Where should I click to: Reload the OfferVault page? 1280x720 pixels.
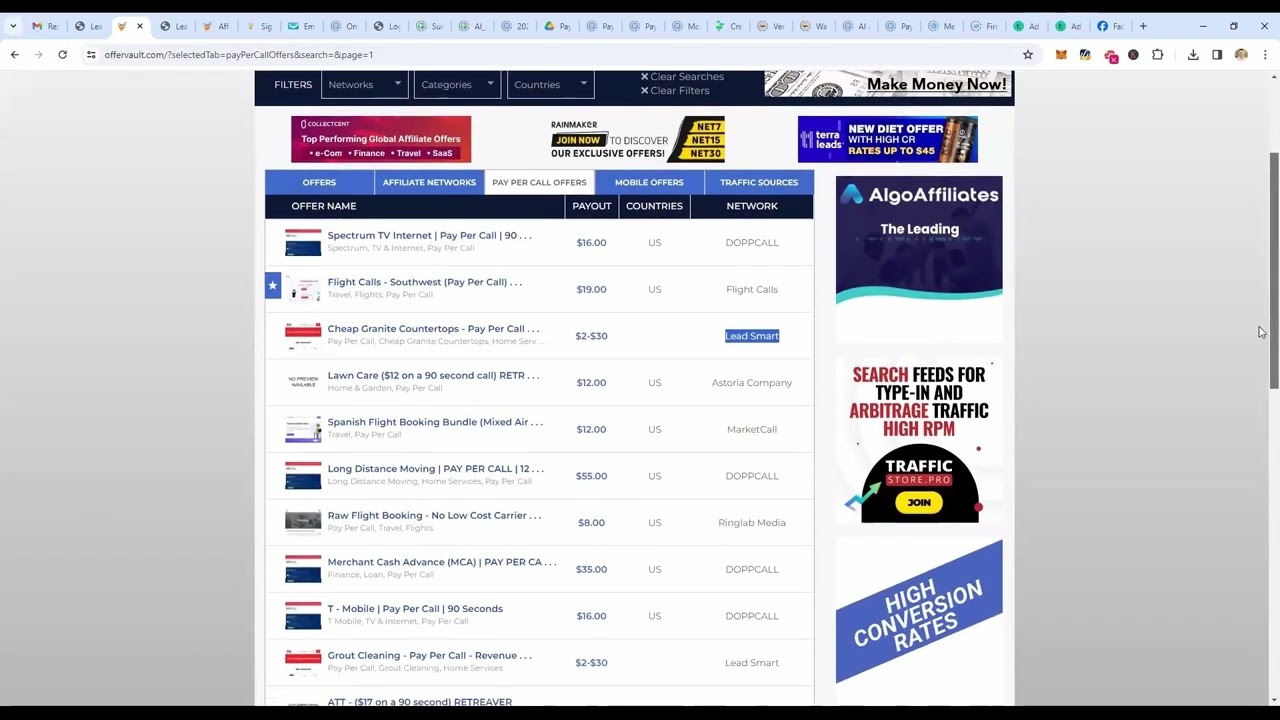(62, 55)
